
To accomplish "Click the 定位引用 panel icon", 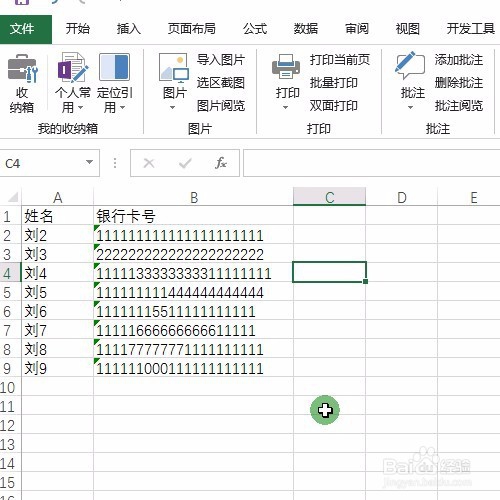I will pos(114,67).
